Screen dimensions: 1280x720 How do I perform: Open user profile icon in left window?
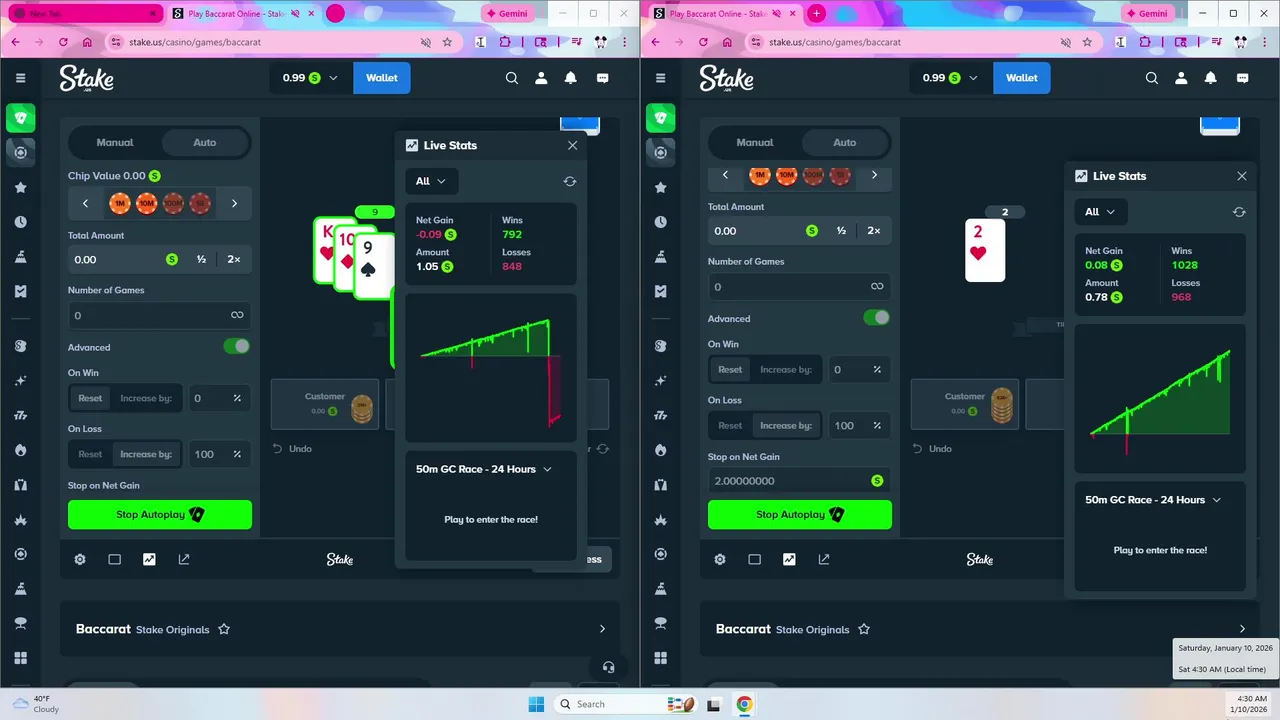pos(541,78)
